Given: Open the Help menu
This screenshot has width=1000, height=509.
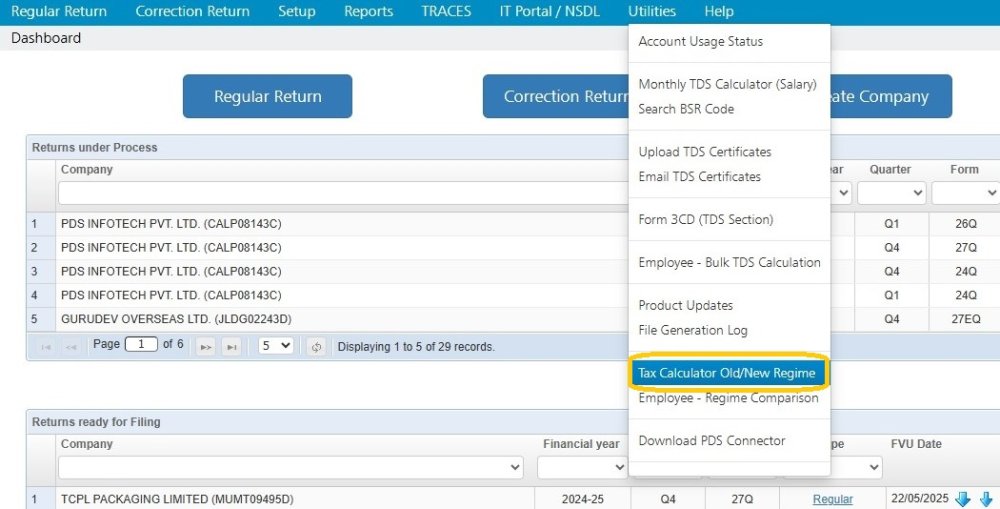Looking at the screenshot, I should tap(719, 11).
